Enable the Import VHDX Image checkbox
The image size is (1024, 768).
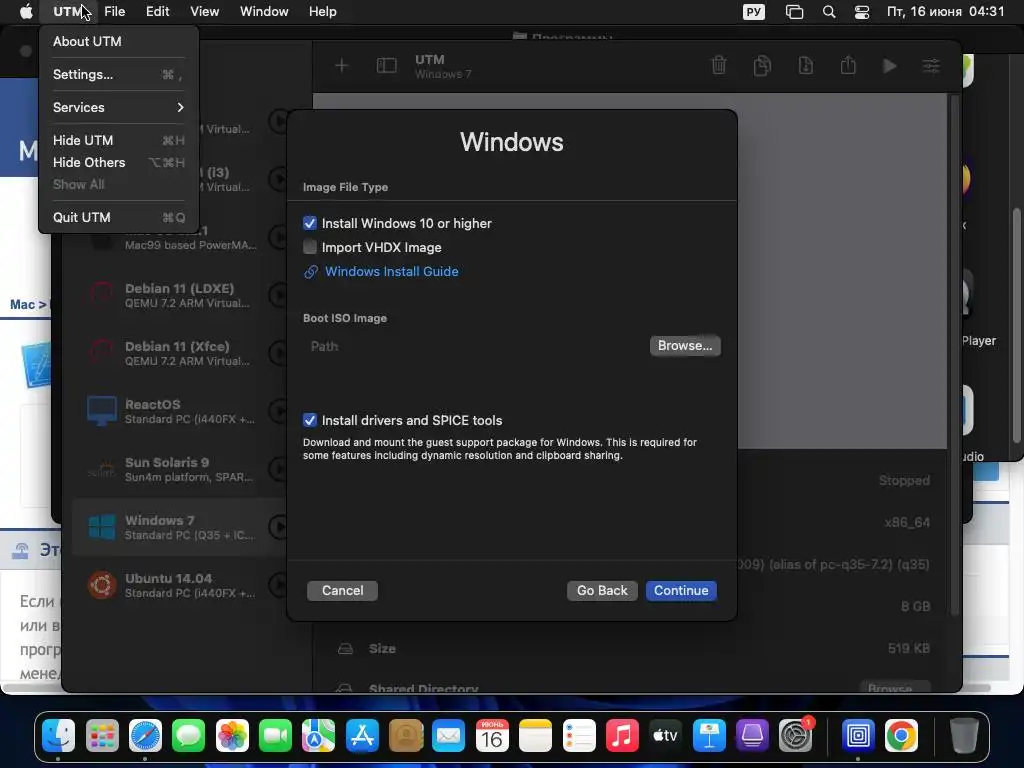[310, 248]
